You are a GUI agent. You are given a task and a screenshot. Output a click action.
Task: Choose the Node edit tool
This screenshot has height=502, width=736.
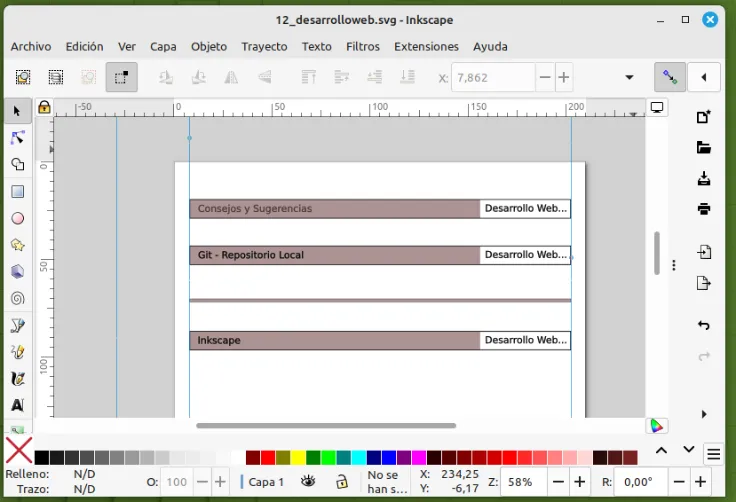pos(17,138)
